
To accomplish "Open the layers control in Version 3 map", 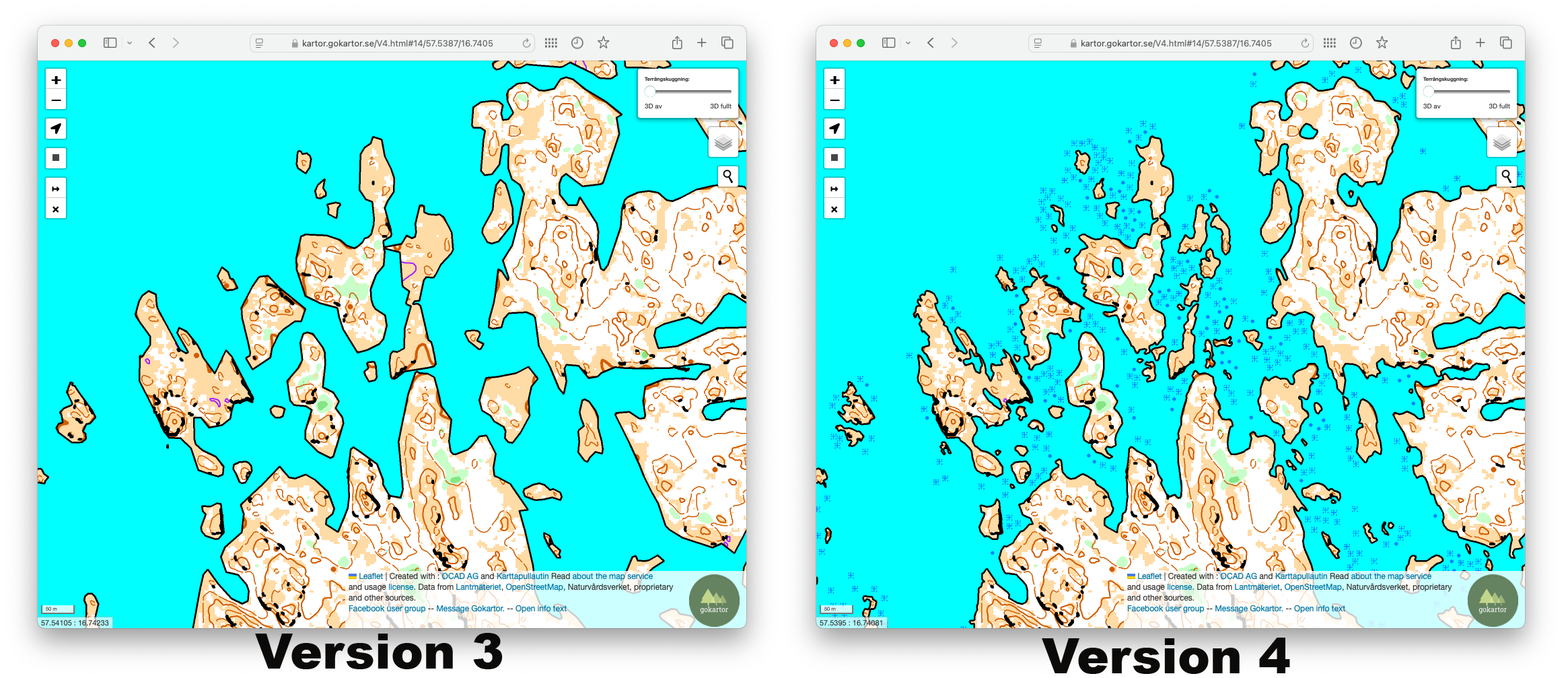I will click(x=723, y=143).
